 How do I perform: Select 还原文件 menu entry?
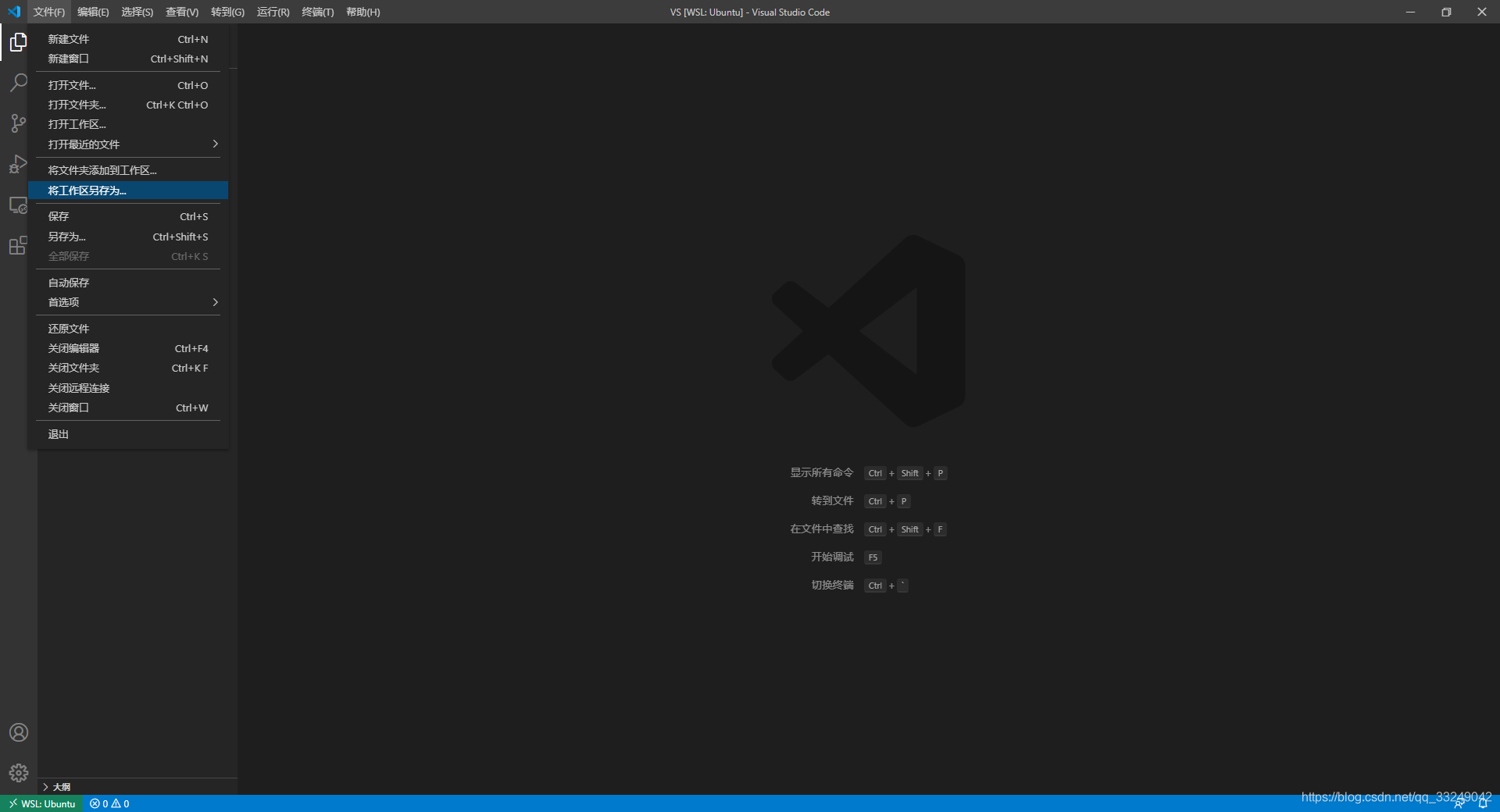128,329
